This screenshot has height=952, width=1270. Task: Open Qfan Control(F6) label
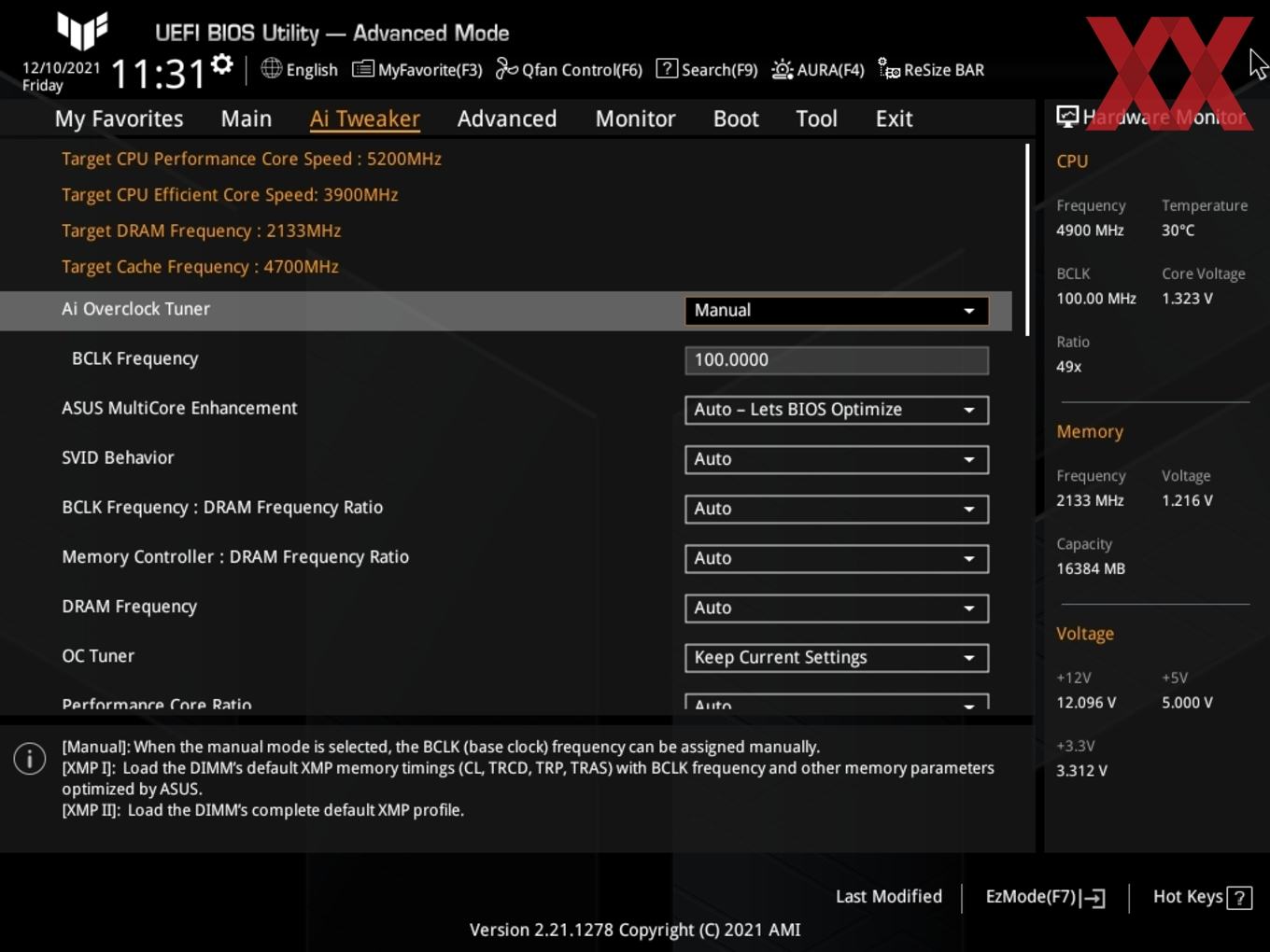pos(582,70)
